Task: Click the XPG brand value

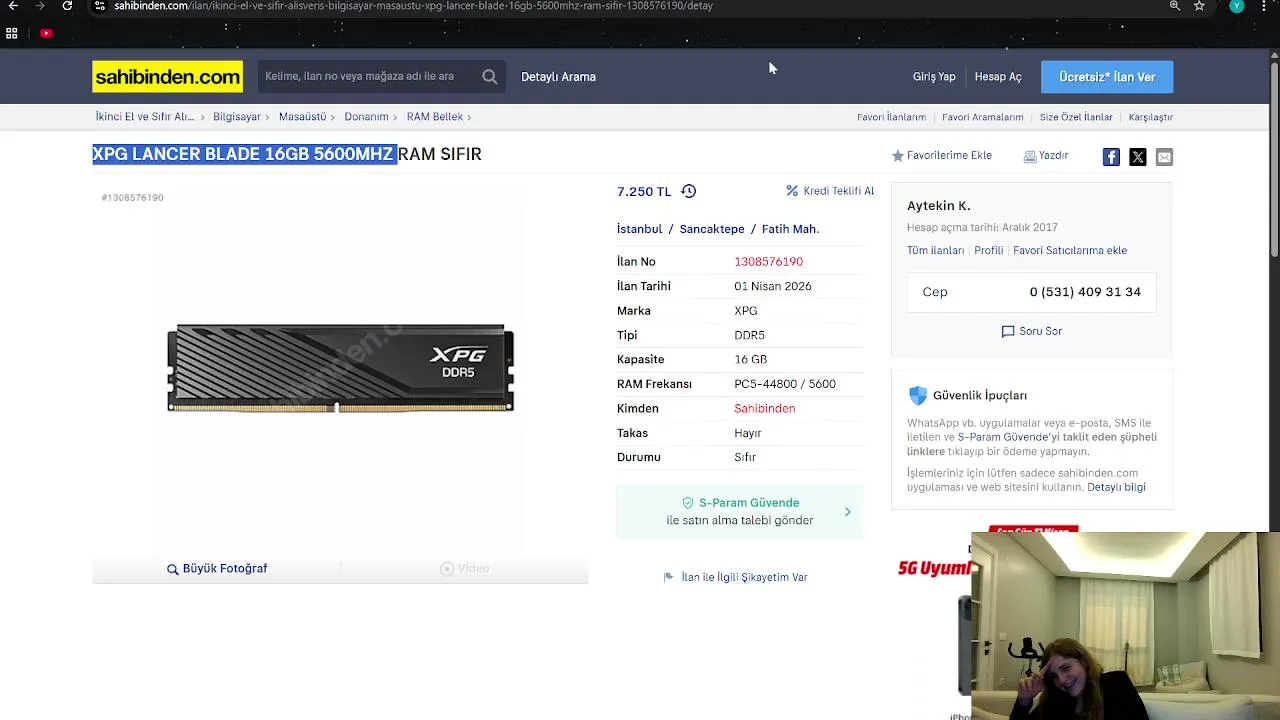Action: [x=745, y=311]
